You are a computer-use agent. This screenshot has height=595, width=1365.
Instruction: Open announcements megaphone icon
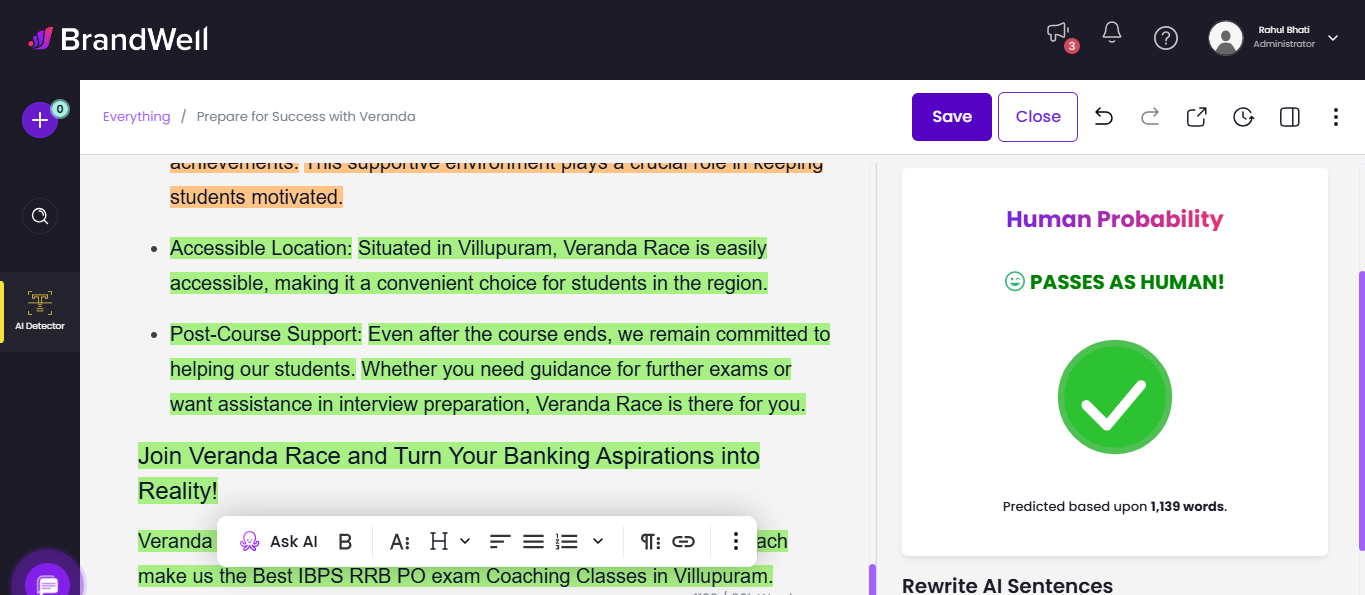[x=1058, y=34]
